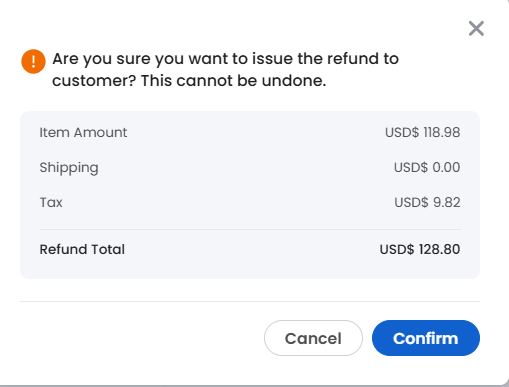Click the orange exclamation warning icon
509x387 pixels.
(33, 61)
